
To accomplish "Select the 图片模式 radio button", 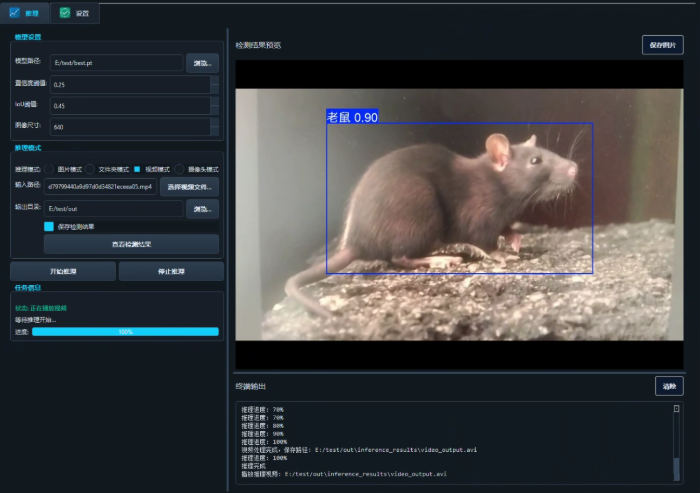I will click(49, 169).
